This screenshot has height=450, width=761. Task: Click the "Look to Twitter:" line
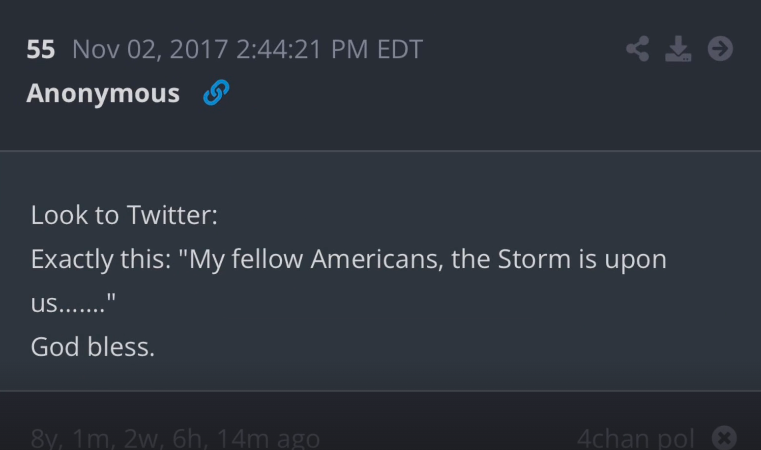pos(124,215)
